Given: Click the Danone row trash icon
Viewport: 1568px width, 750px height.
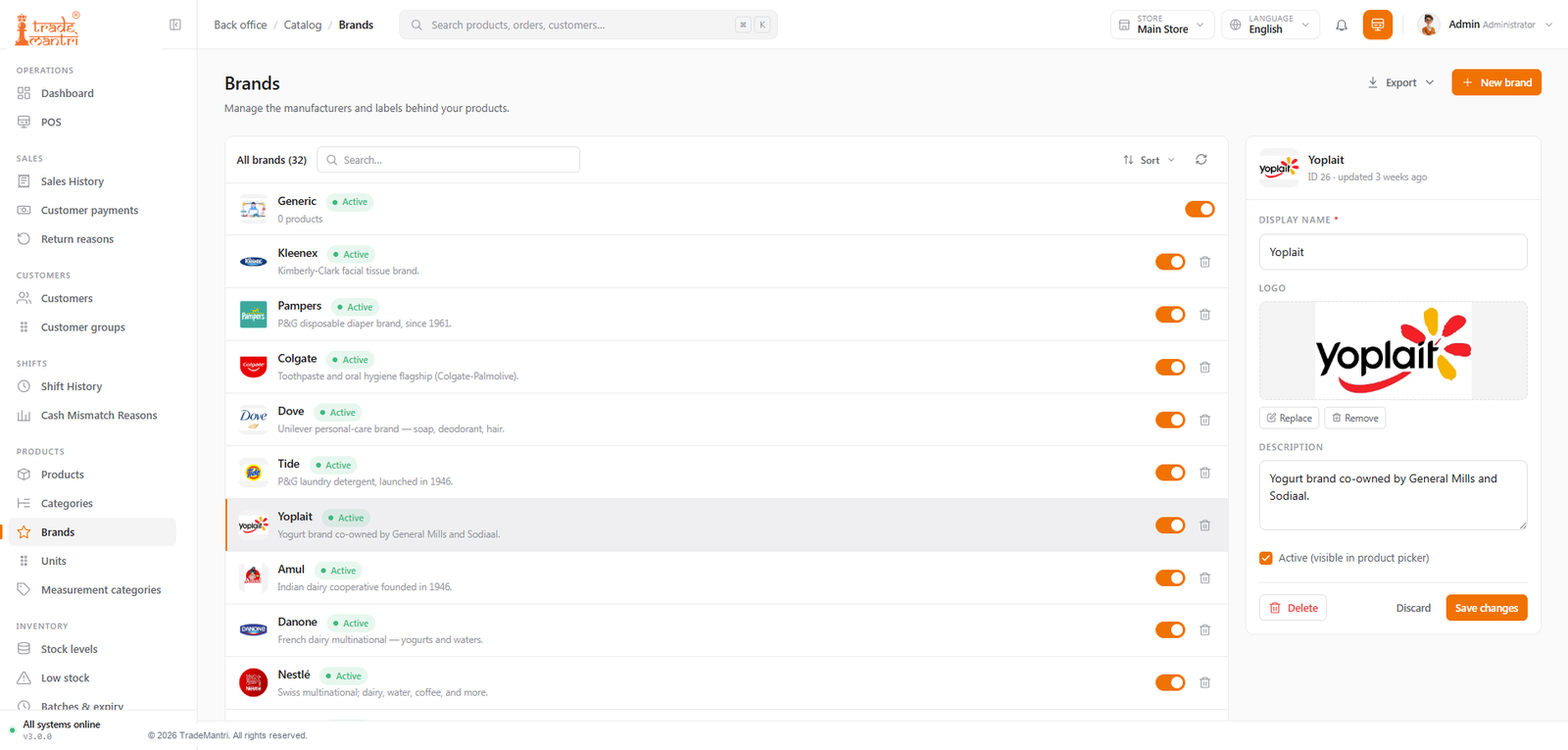Looking at the screenshot, I should coord(1205,630).
